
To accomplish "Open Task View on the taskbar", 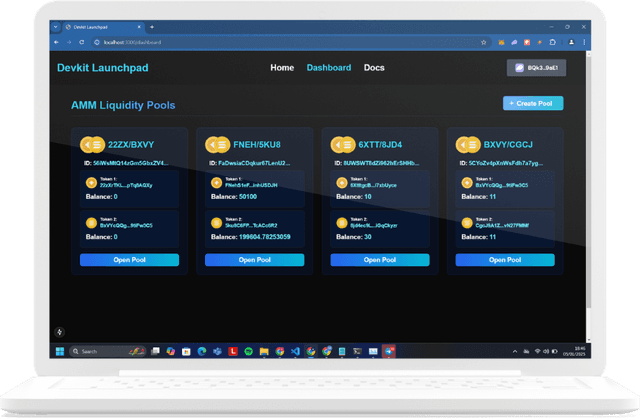I will 155,351.
